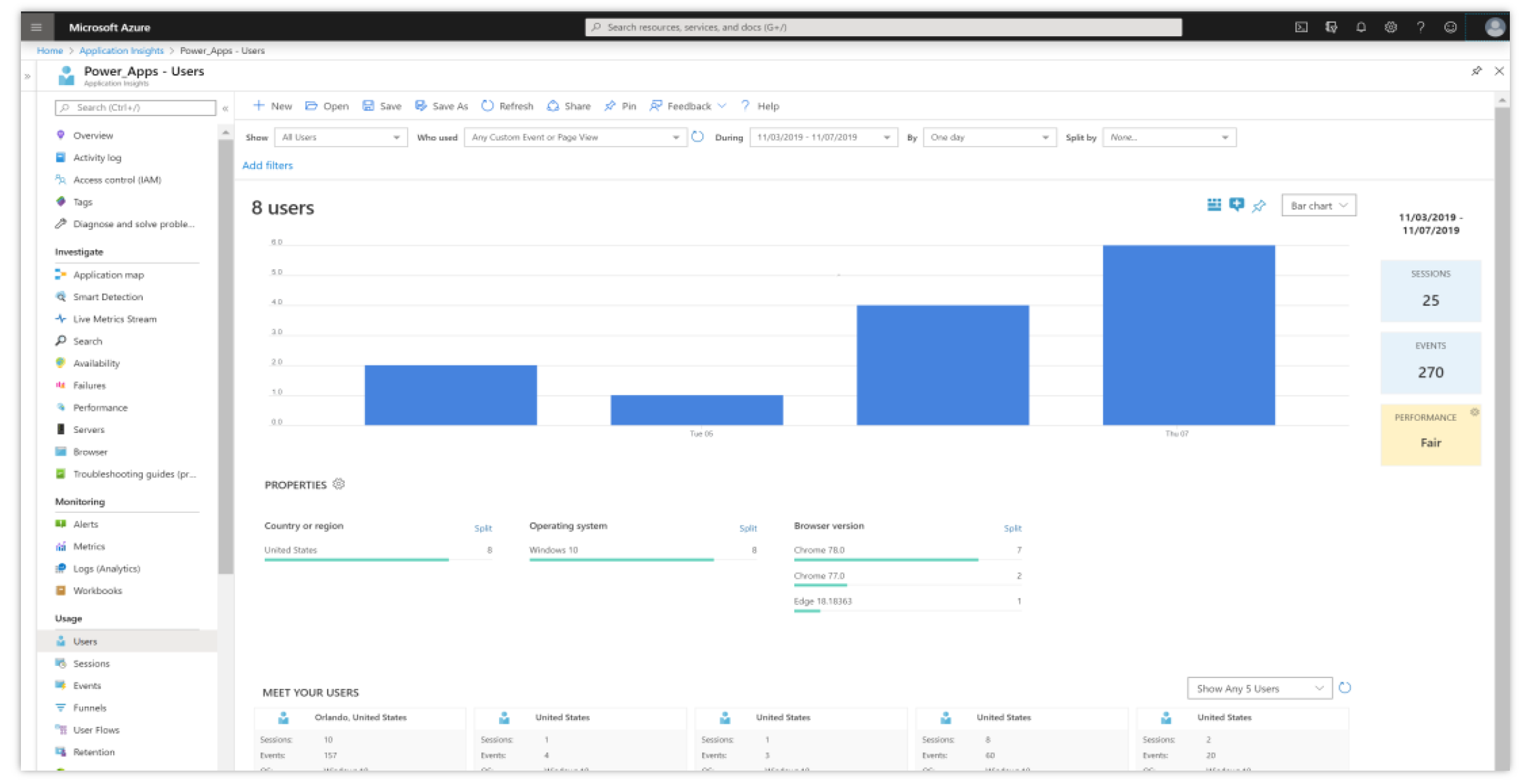Click the Cloud Shell icon in top bar
This screenshot has width=1520, height=784.
1300,27
